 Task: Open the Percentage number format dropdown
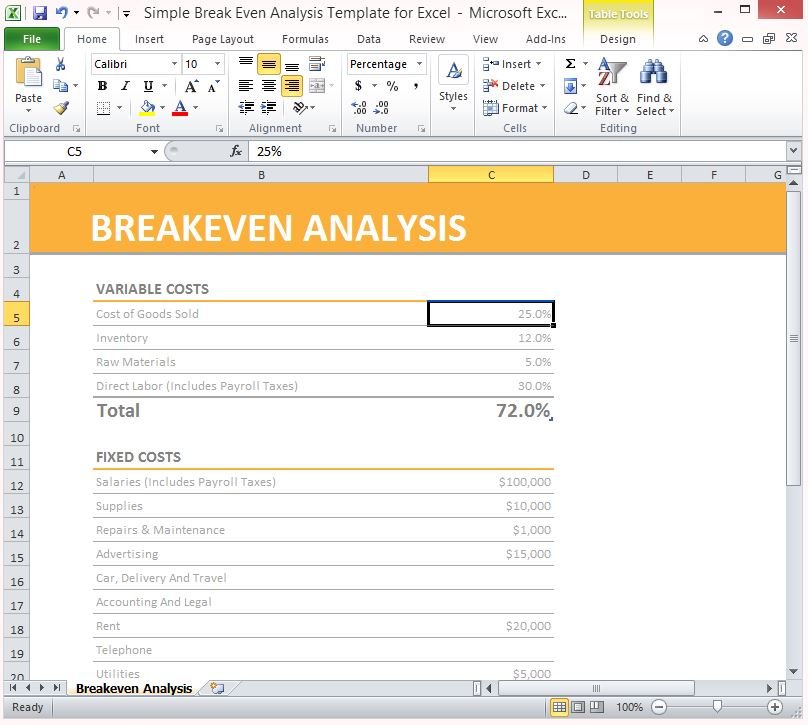click(419, 64)
